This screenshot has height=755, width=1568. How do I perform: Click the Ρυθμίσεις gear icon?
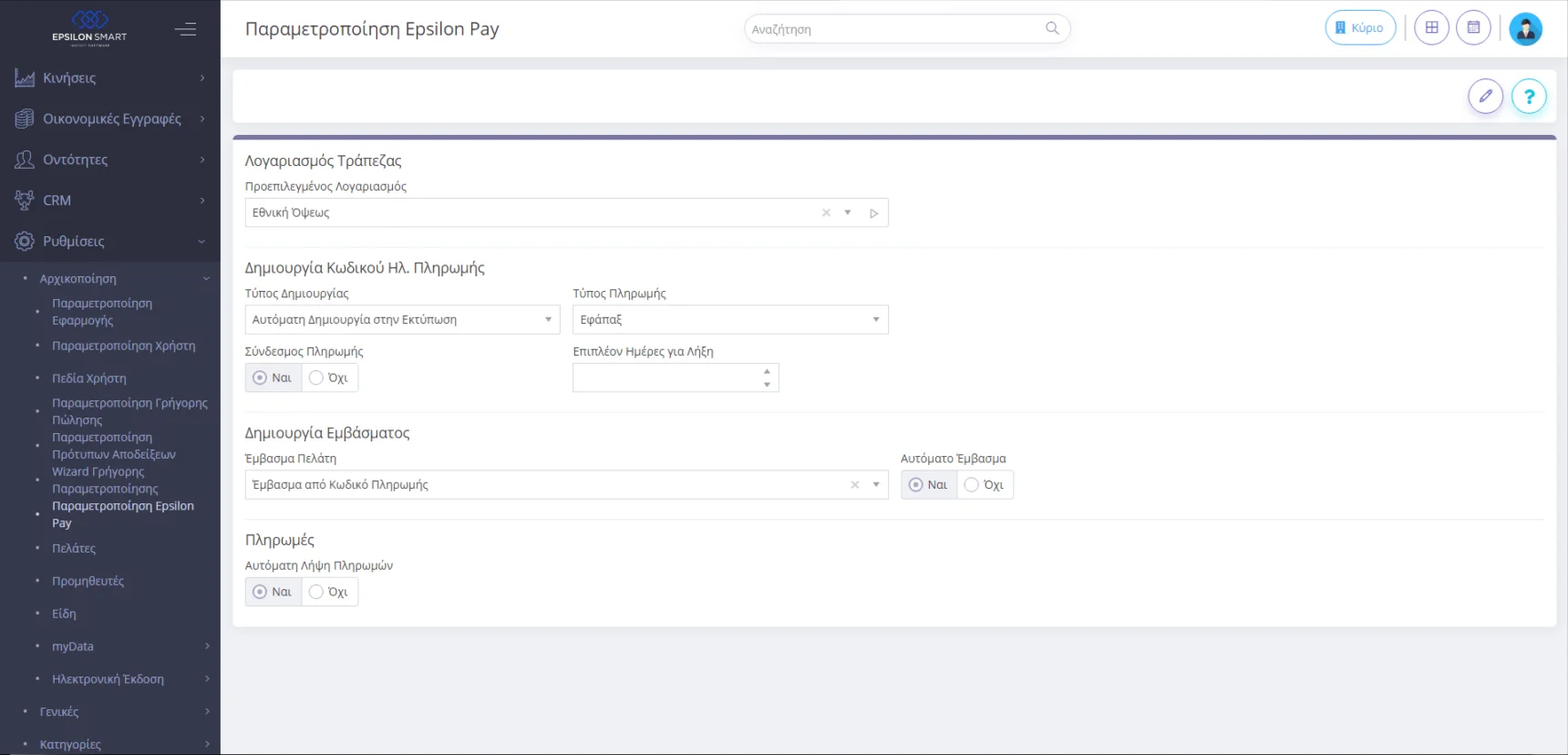click(25, 242)
